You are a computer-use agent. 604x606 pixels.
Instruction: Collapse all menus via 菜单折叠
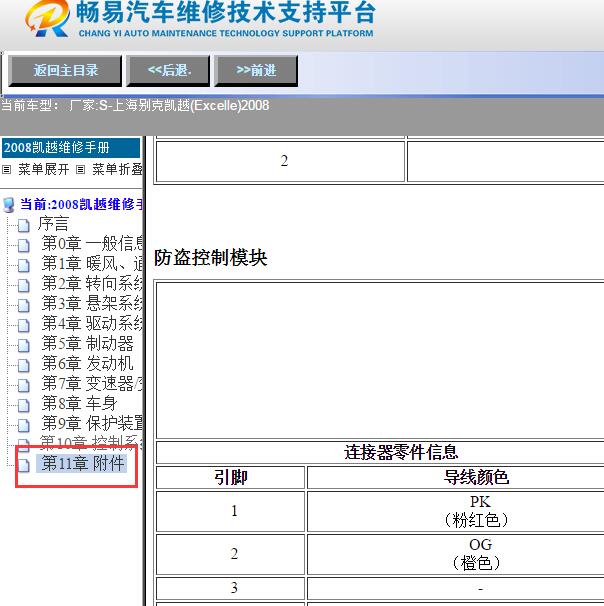coord(117,169)
